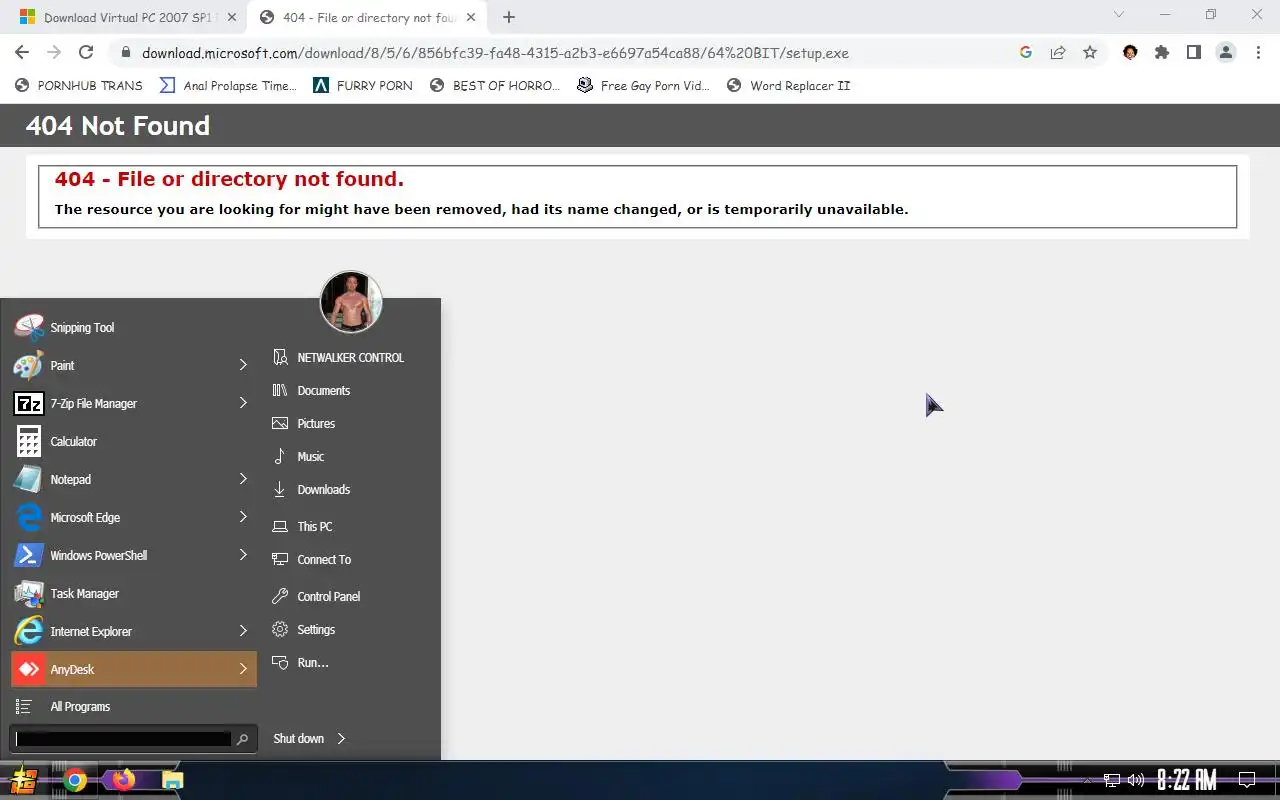Image resolution: width=1280 pixels, height=800 pixels.
Task: Click the Google icon in the address bar
Action: coord(1026,53)
